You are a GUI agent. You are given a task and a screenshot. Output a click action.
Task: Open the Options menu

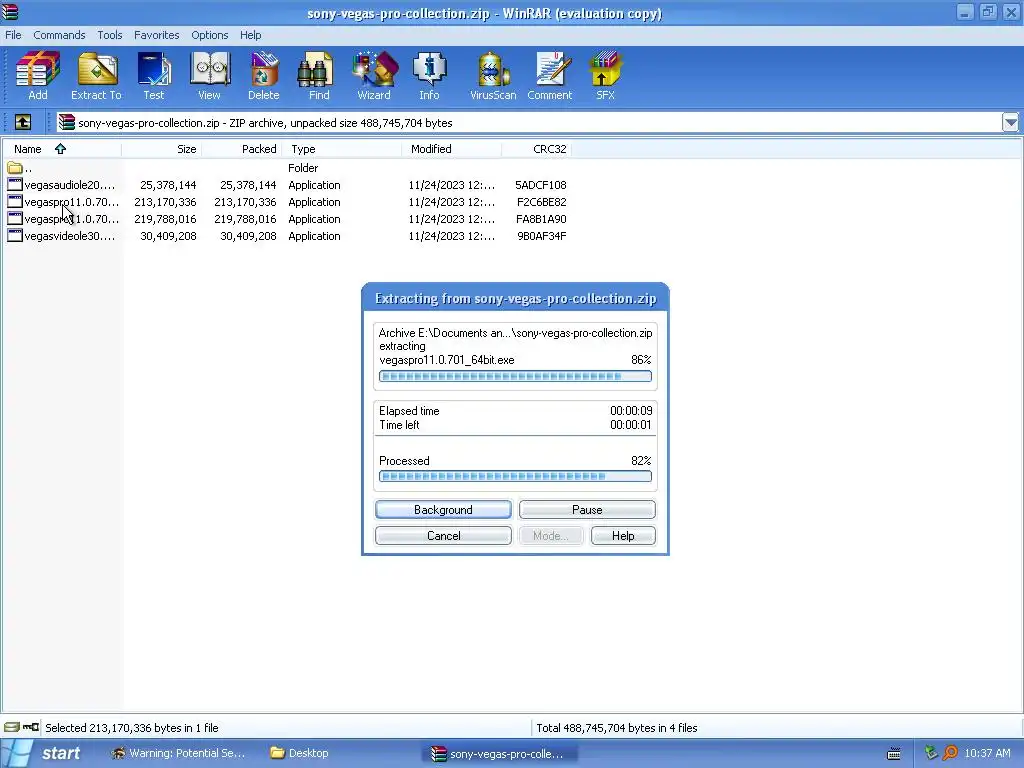coord(210,35)
